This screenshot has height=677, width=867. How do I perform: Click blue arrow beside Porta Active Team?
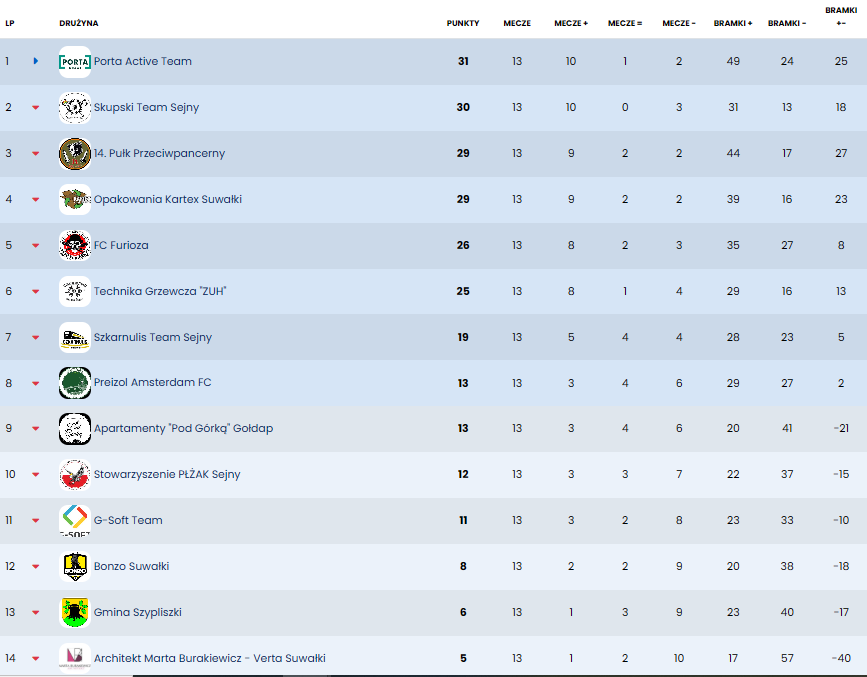tap(36, 61)
